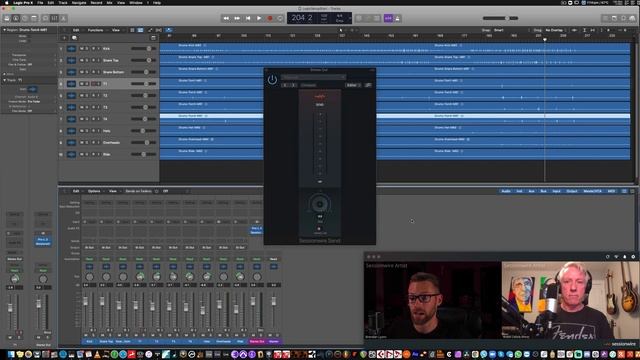Image resolution: width=640 pixels, height=360 pixels.
Task: Click the plugin large rotary knob
Action: [320, 204]
